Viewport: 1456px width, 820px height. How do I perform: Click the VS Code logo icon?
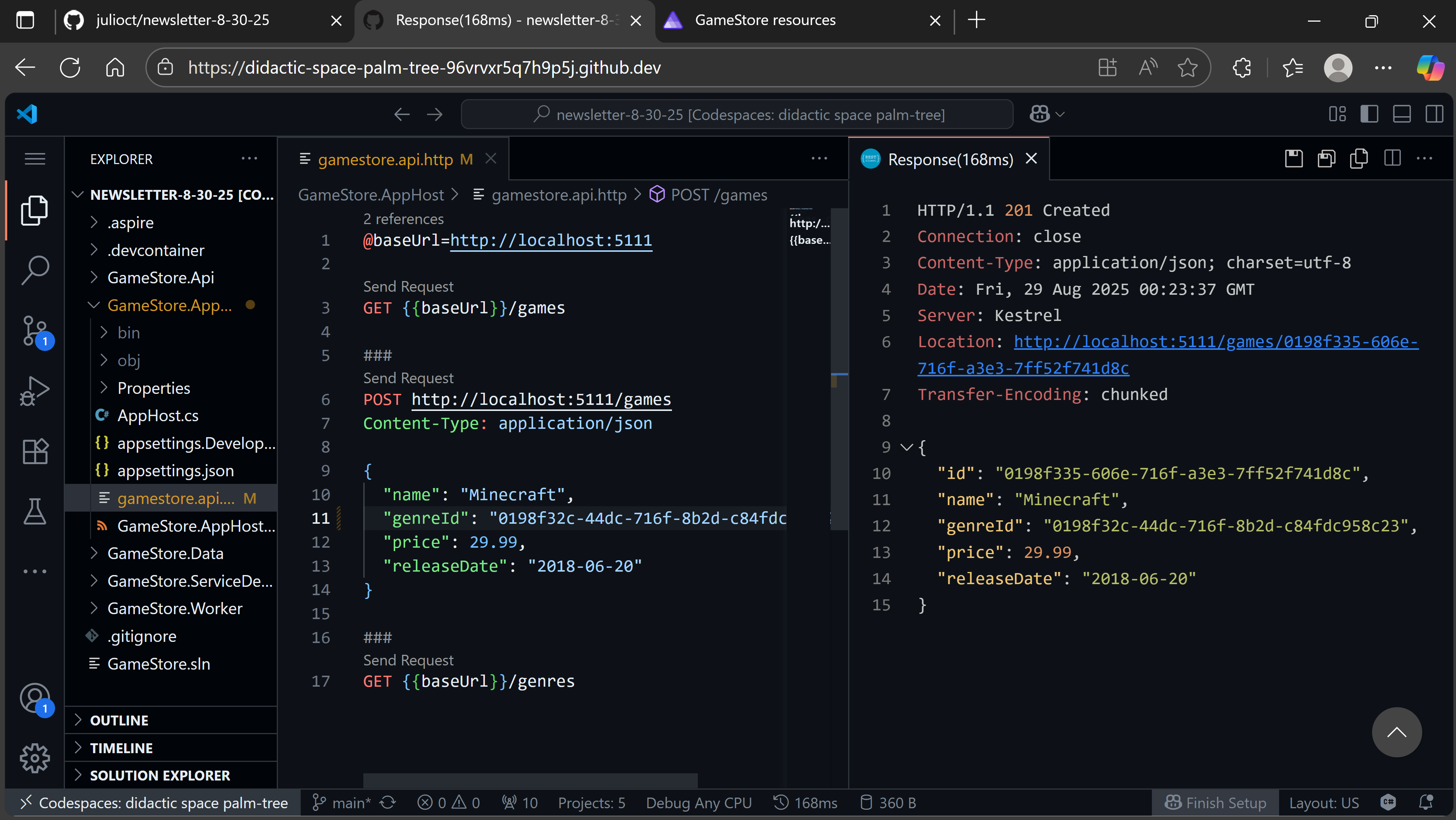[x=27, y=114]
